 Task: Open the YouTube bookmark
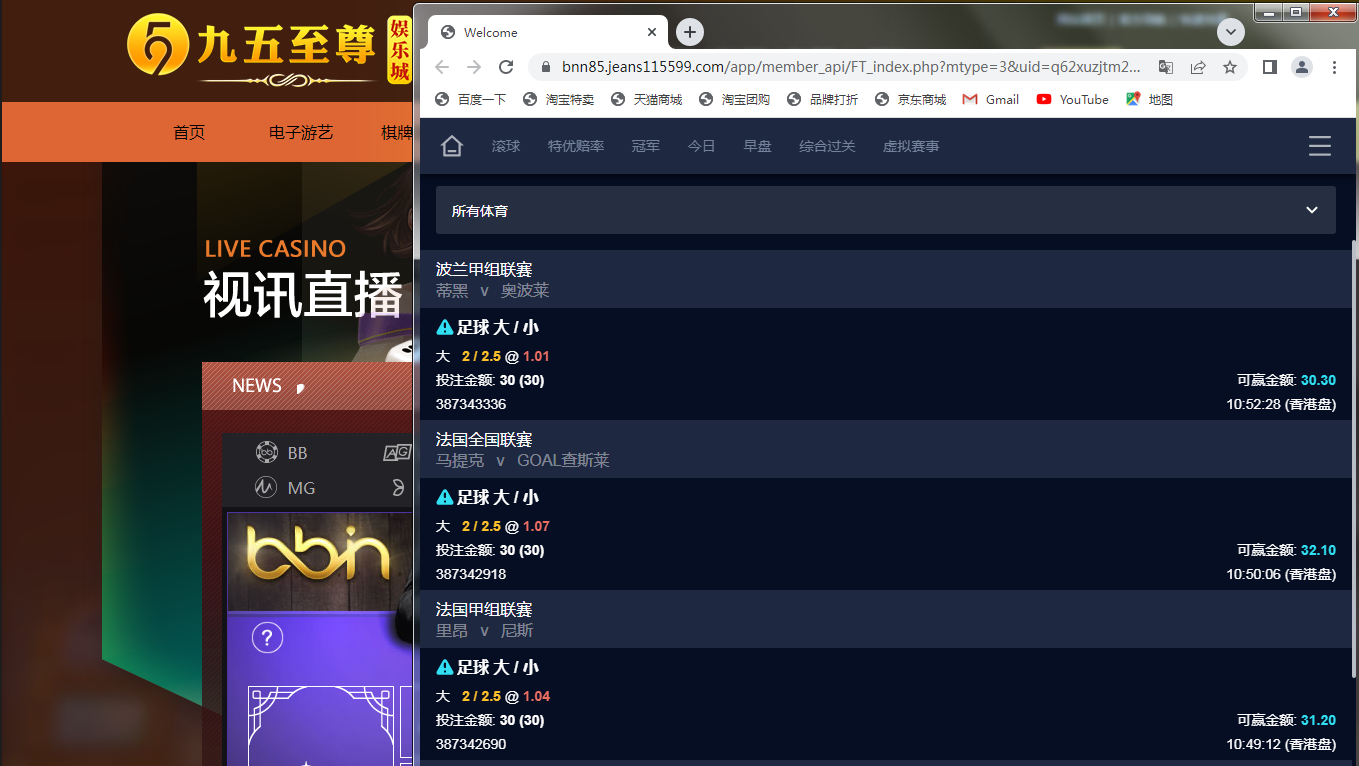1073,99
